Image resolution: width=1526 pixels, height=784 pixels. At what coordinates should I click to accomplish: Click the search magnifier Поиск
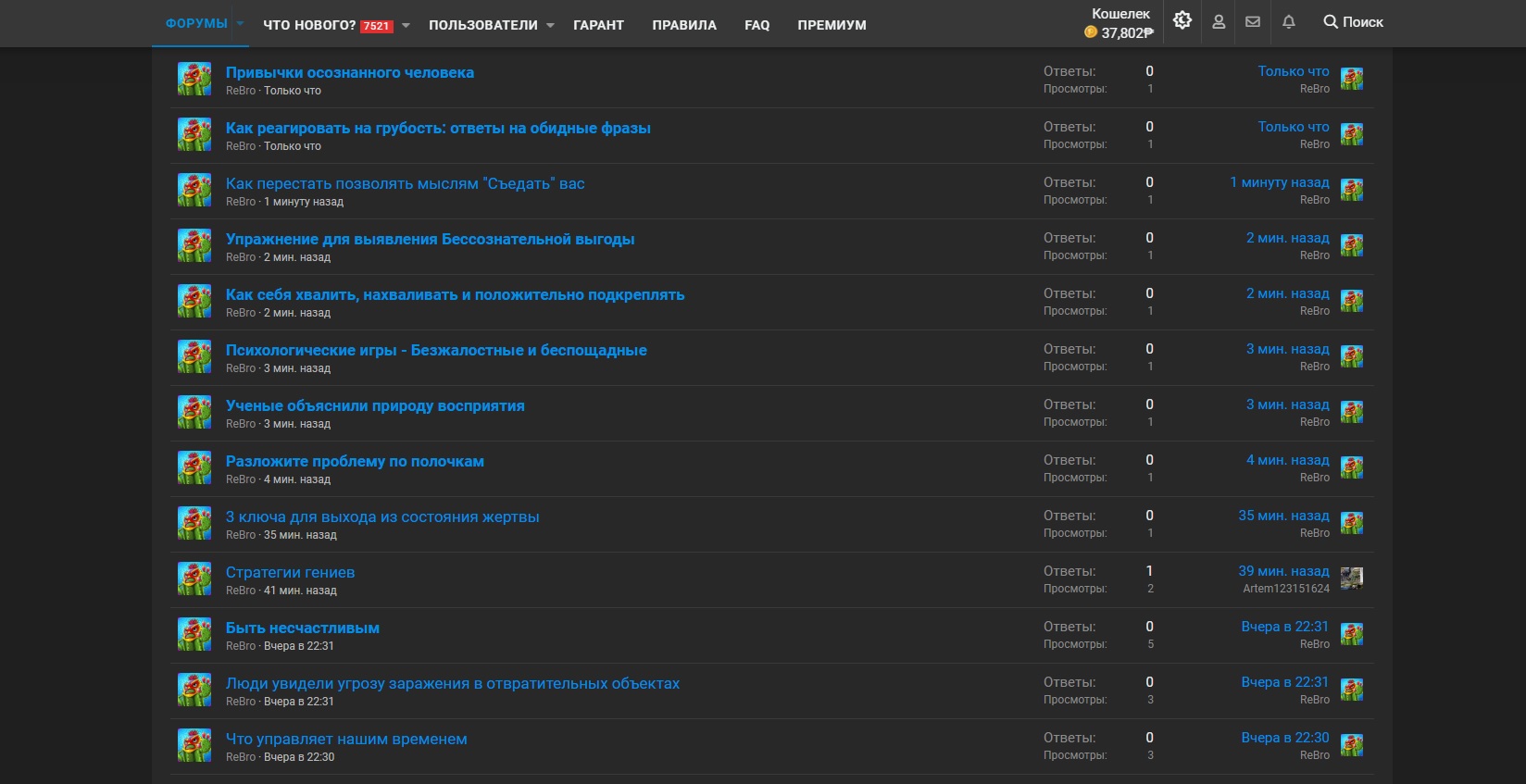1353,21
